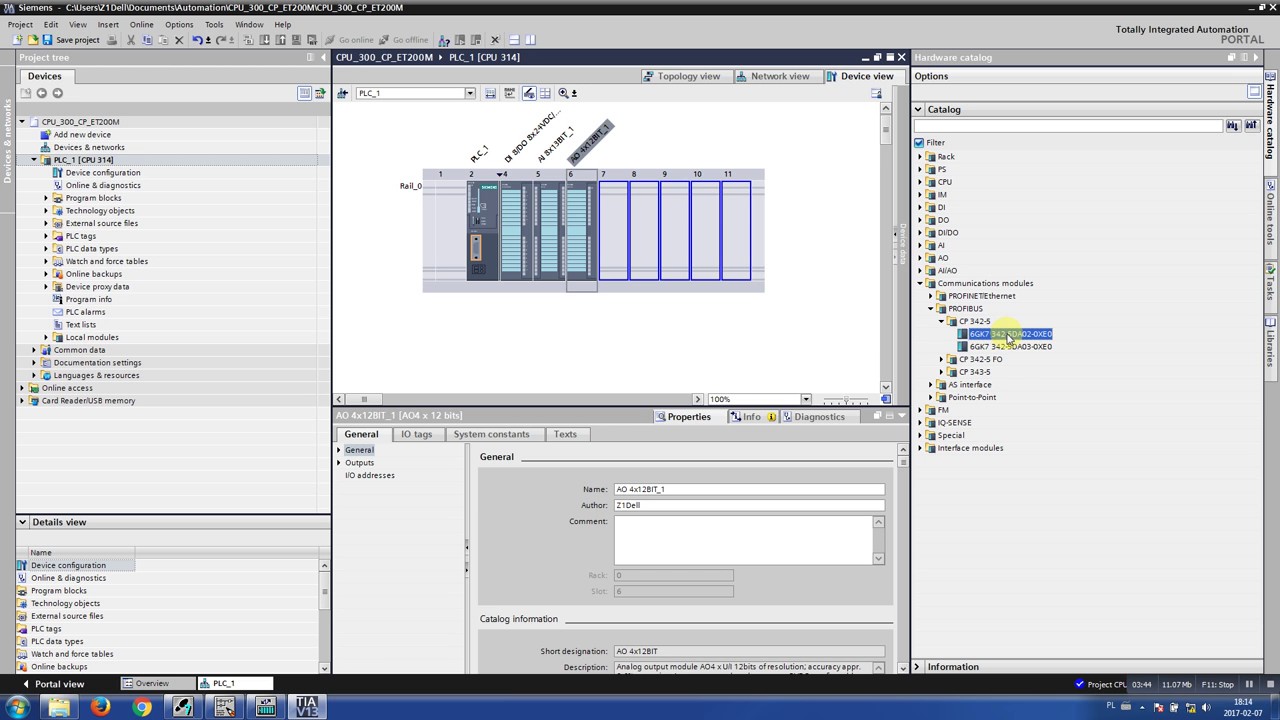Click the Download to device icon
This screenshot has height=720, width=1280.
coord(265,40)
